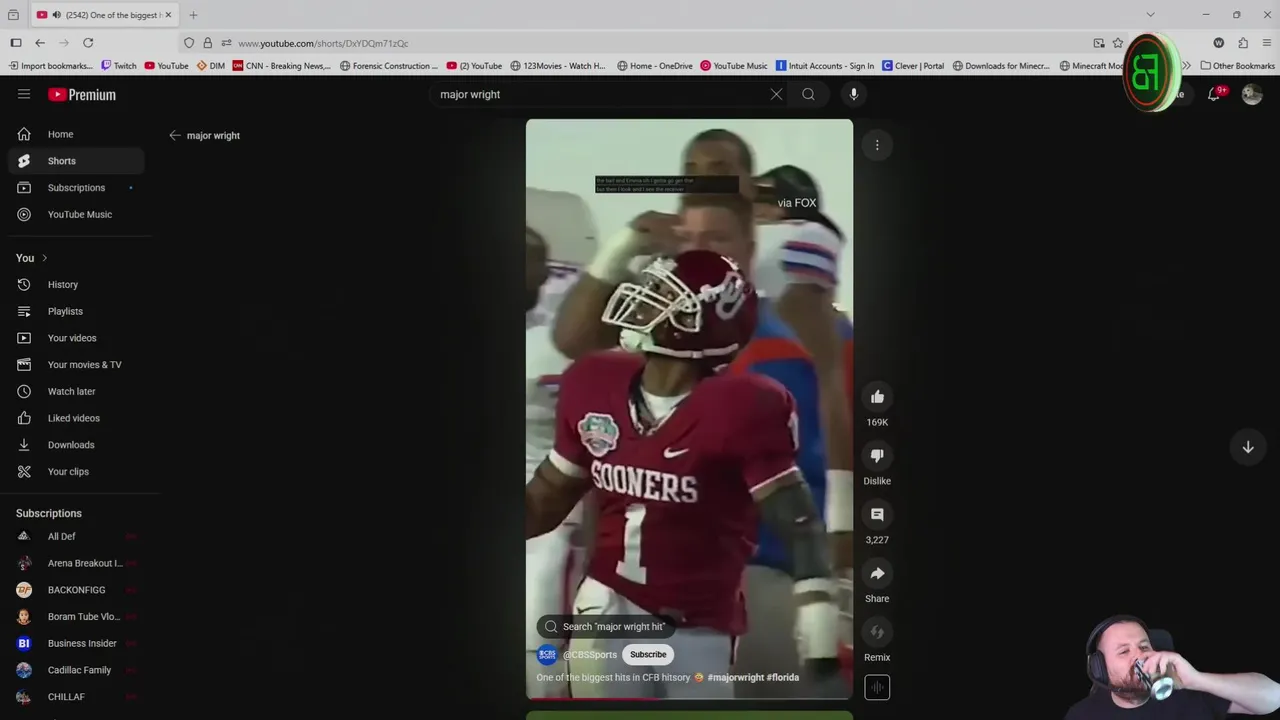Open the CBS Sports channel avatar
Image resolution: width=1280 pixels, height=720 pixels.
click(x=547, y=654)
